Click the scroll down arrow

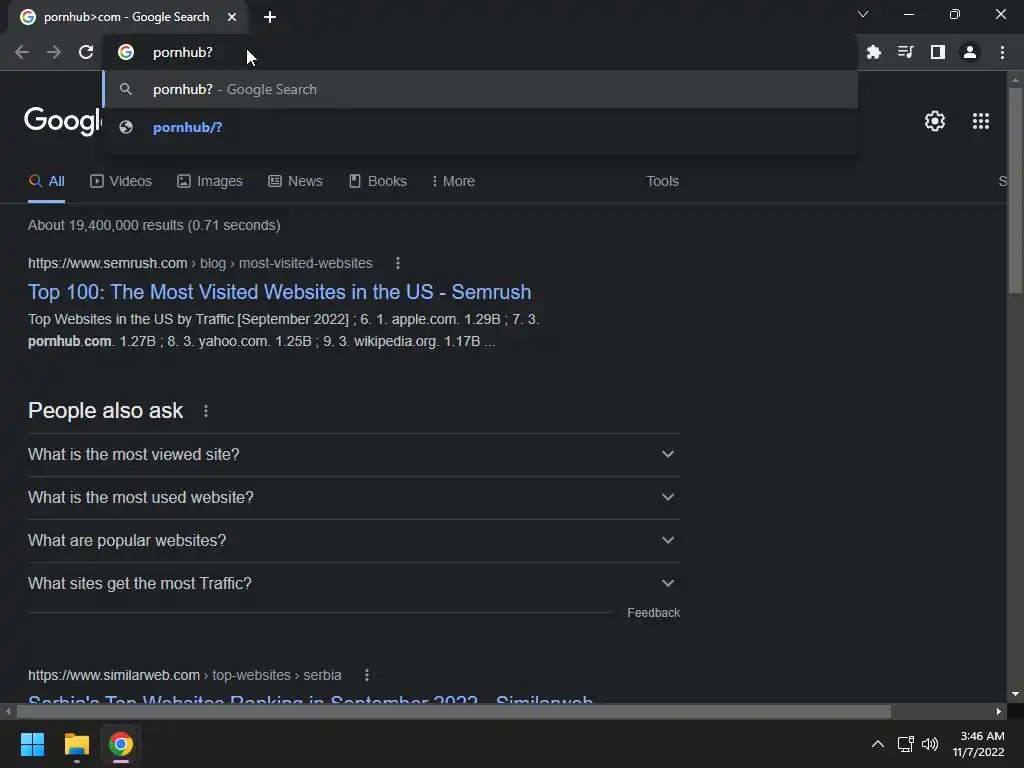tap(1015, 694)
